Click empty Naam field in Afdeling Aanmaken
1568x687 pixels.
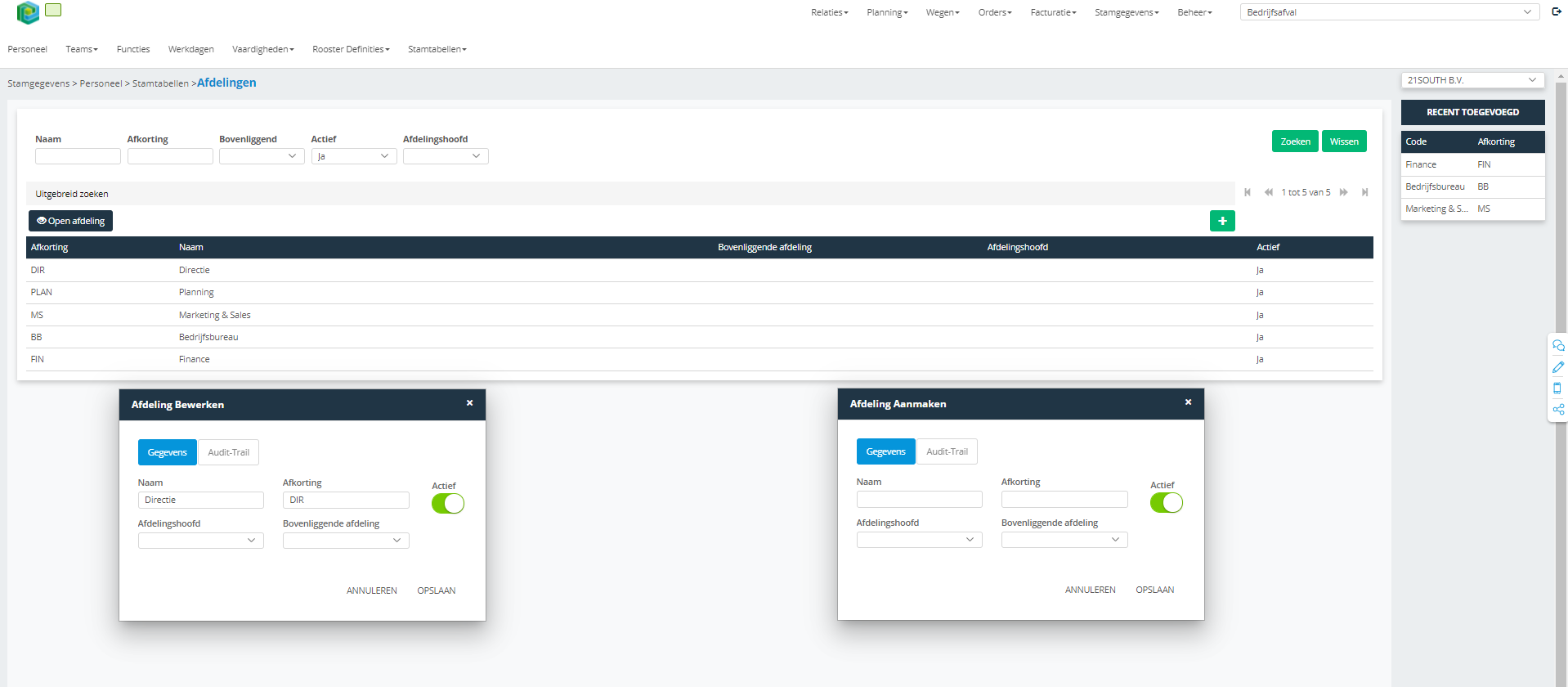tap(920, 499)
